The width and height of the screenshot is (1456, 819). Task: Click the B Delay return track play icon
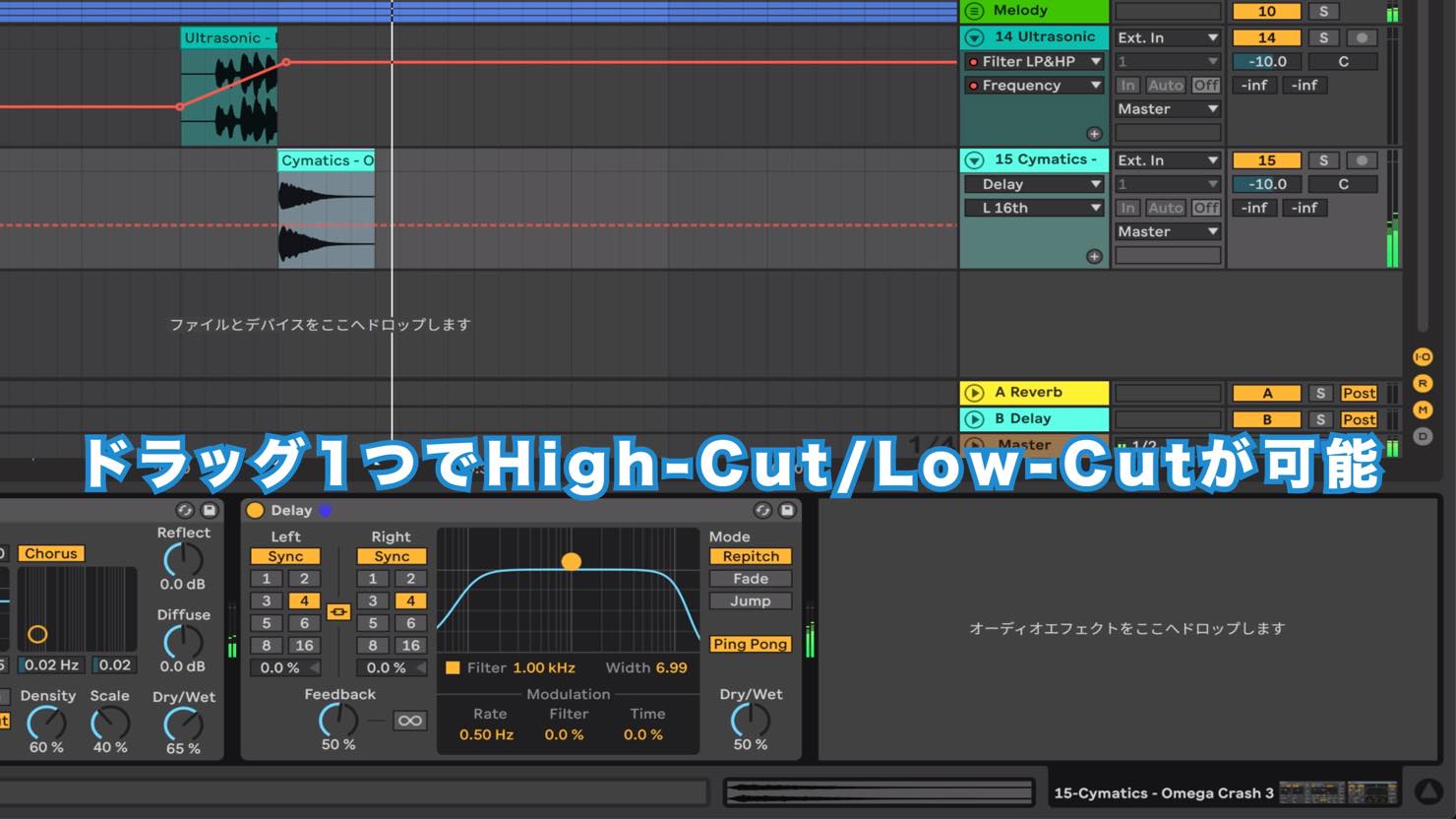click(974, 419)
